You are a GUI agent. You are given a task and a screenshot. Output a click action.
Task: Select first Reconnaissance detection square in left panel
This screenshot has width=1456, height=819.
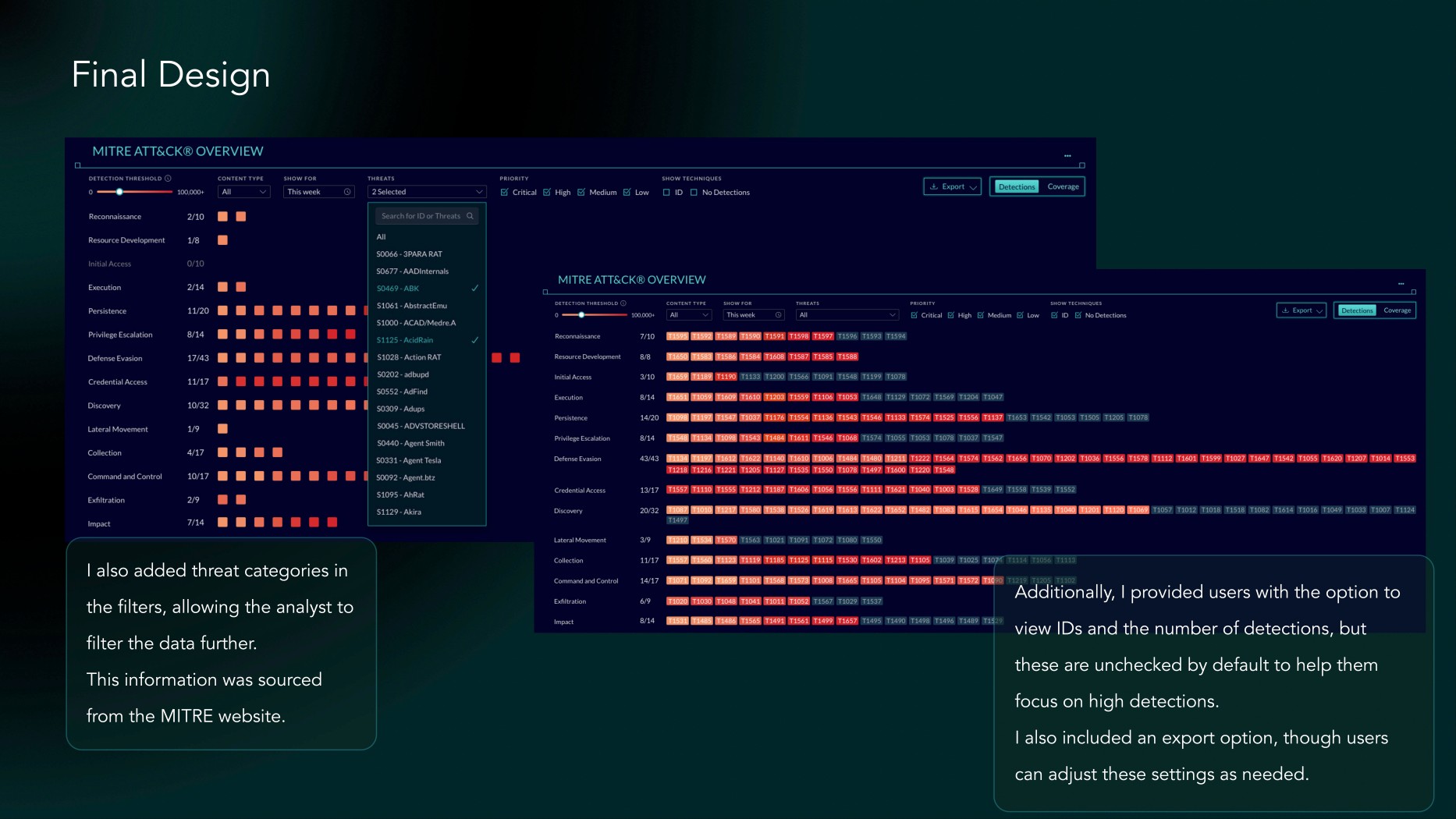pyautogui.click(x=222, y=217)
